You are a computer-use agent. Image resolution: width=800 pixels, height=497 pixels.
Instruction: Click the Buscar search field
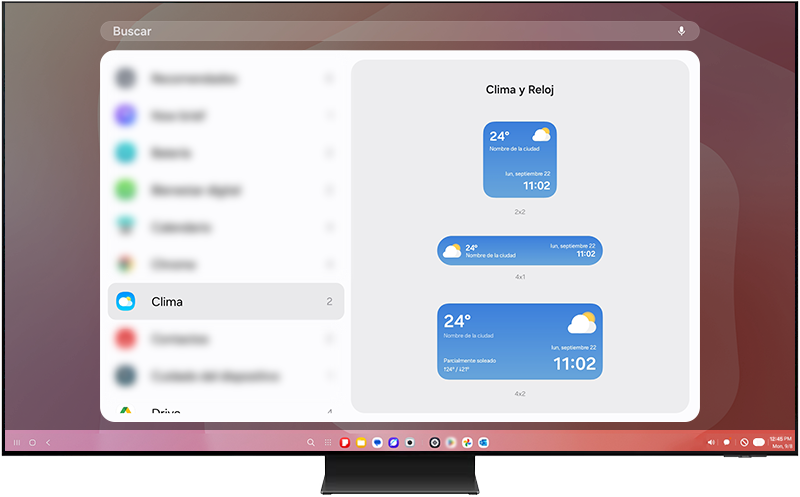(x=380, y=31)
